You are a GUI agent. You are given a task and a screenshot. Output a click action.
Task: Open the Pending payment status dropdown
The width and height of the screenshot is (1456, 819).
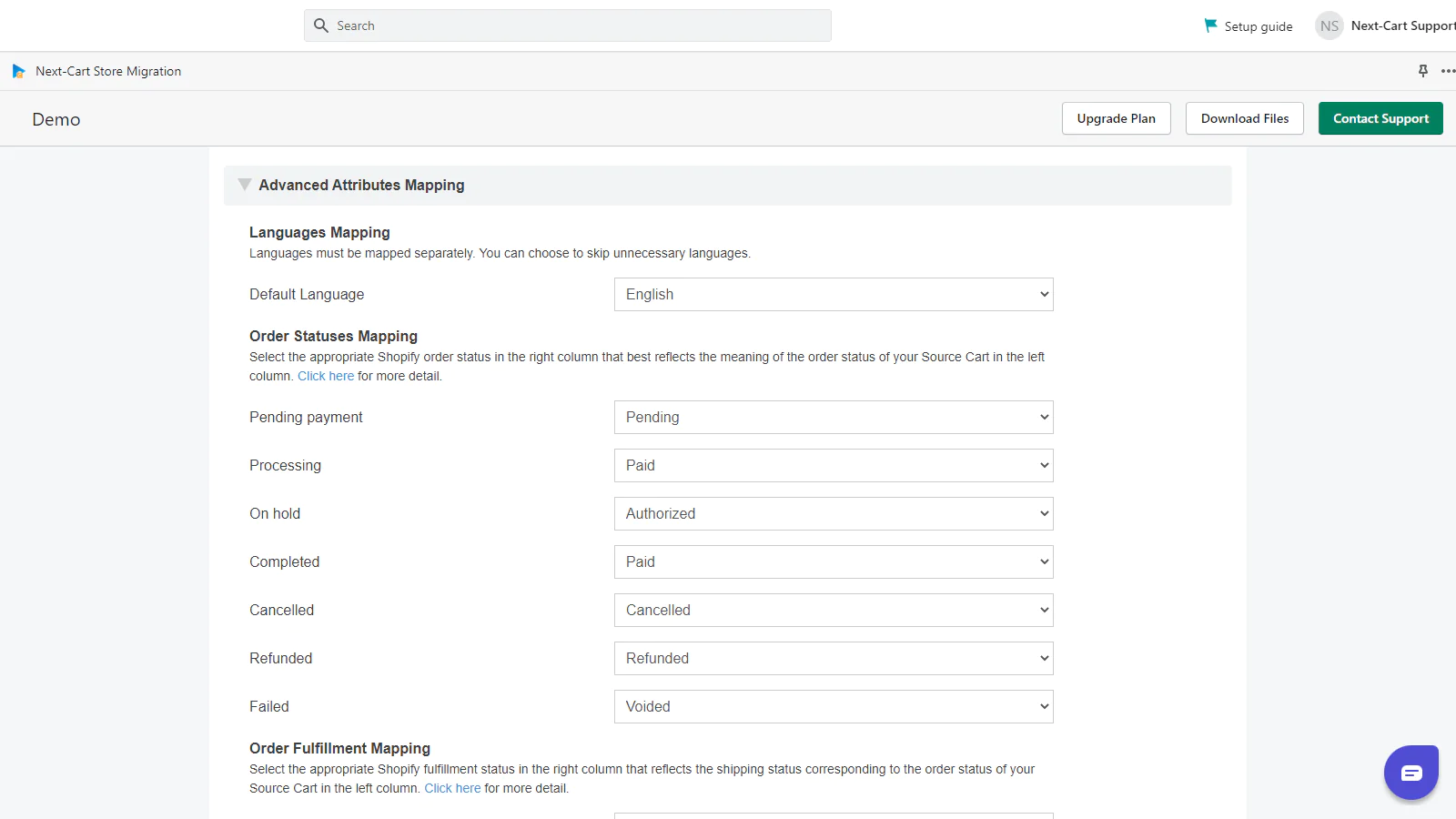point(833,418)
